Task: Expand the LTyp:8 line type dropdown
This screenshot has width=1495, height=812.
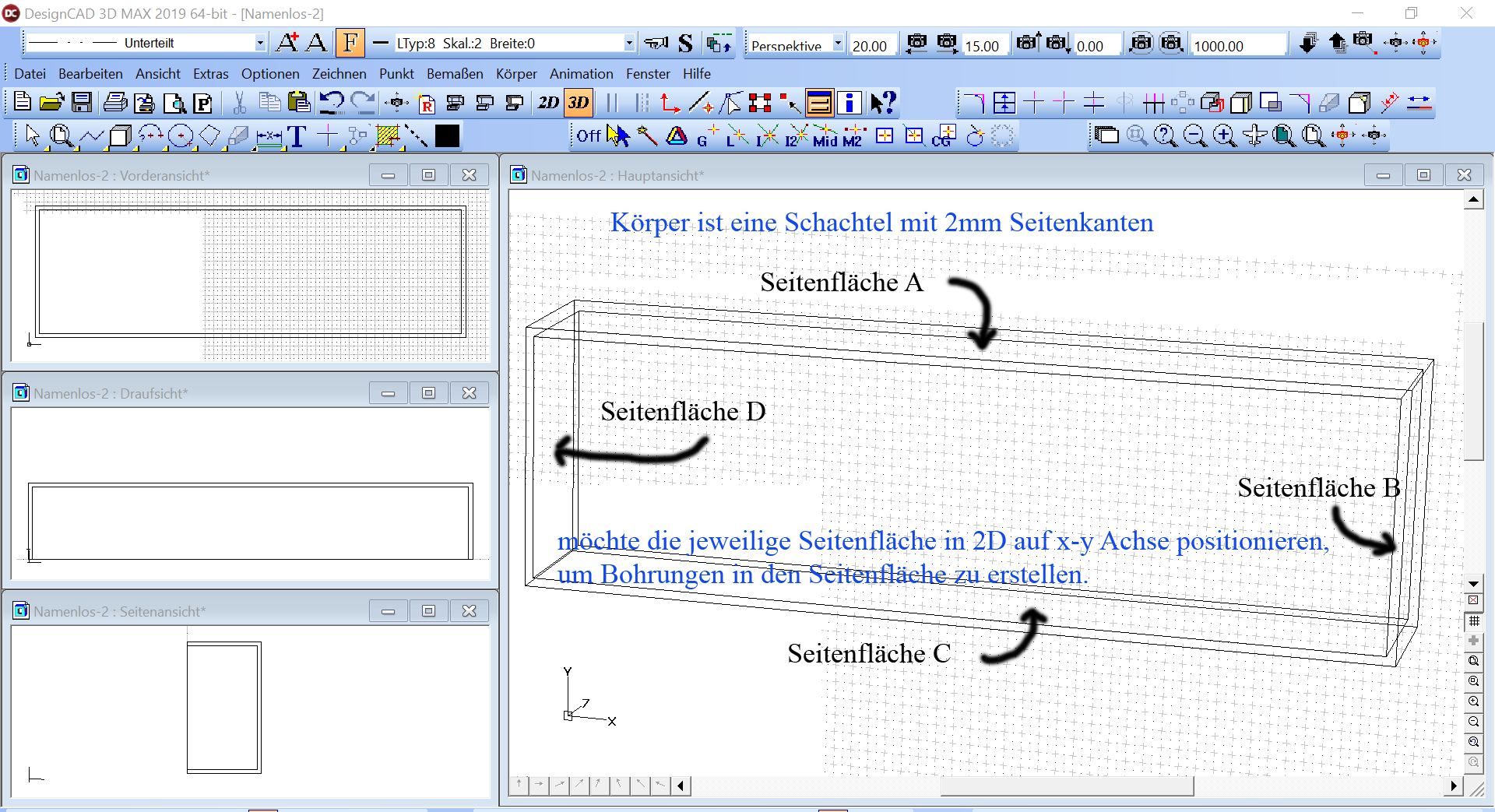Action: (629, 44)
